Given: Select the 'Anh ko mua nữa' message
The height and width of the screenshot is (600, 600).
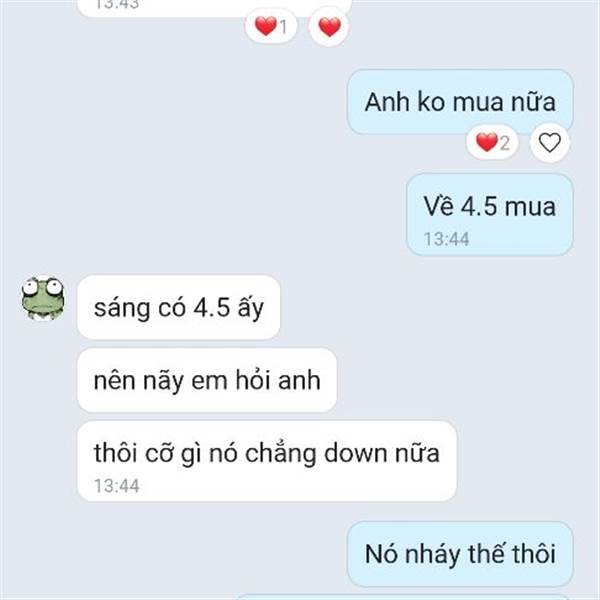Looking at the screenshot, I should tap(460, 102).
